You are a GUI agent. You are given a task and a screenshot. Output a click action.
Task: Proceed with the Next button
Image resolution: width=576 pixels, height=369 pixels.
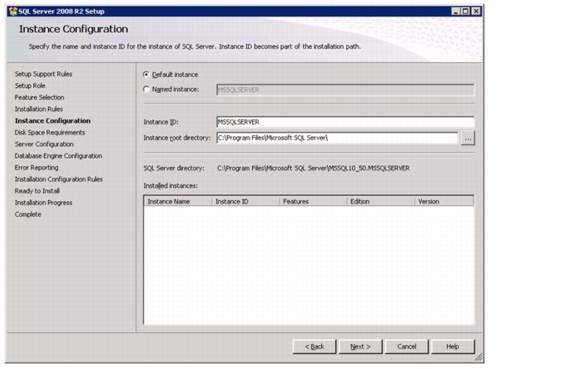click(360, 347)
